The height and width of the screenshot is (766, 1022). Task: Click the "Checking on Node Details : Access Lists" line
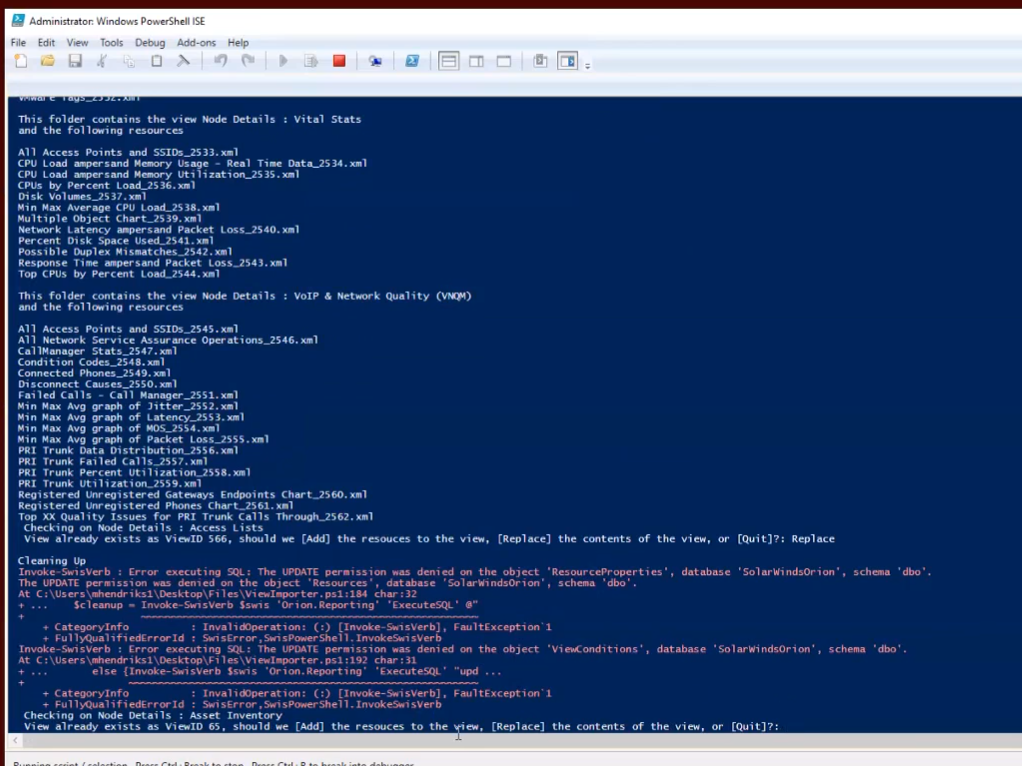pyautogui.click(x=143, y=527)
